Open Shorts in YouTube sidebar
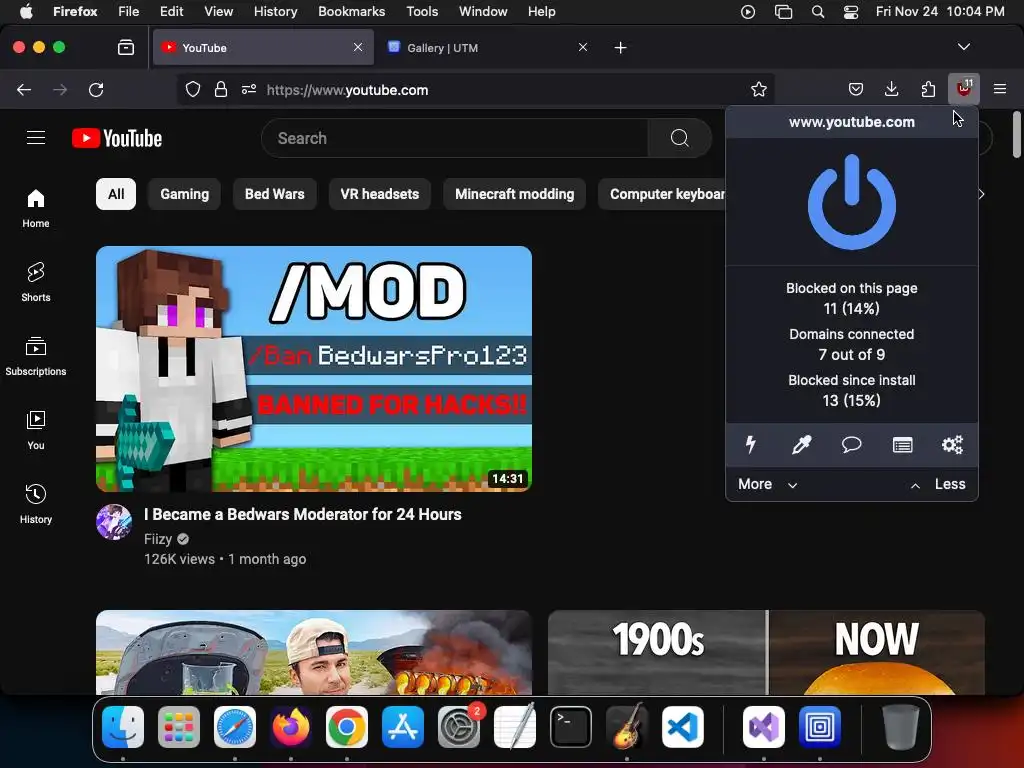 36,282
